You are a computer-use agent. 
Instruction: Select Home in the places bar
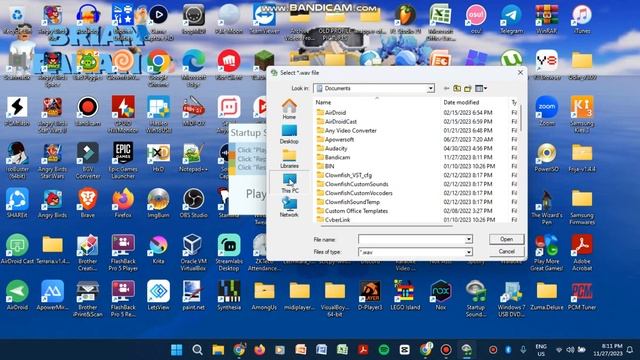(289, 109)
